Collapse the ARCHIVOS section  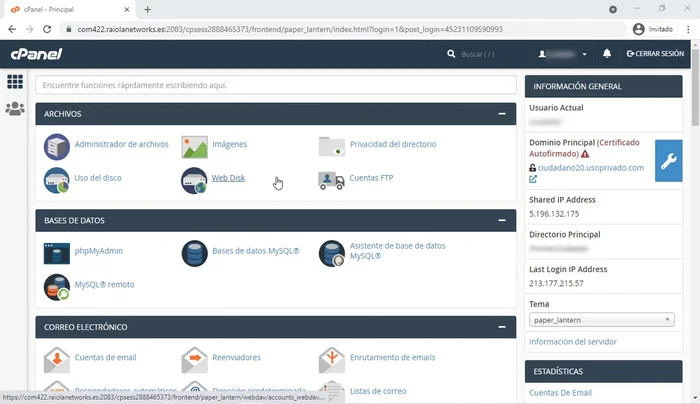point(502,114)
